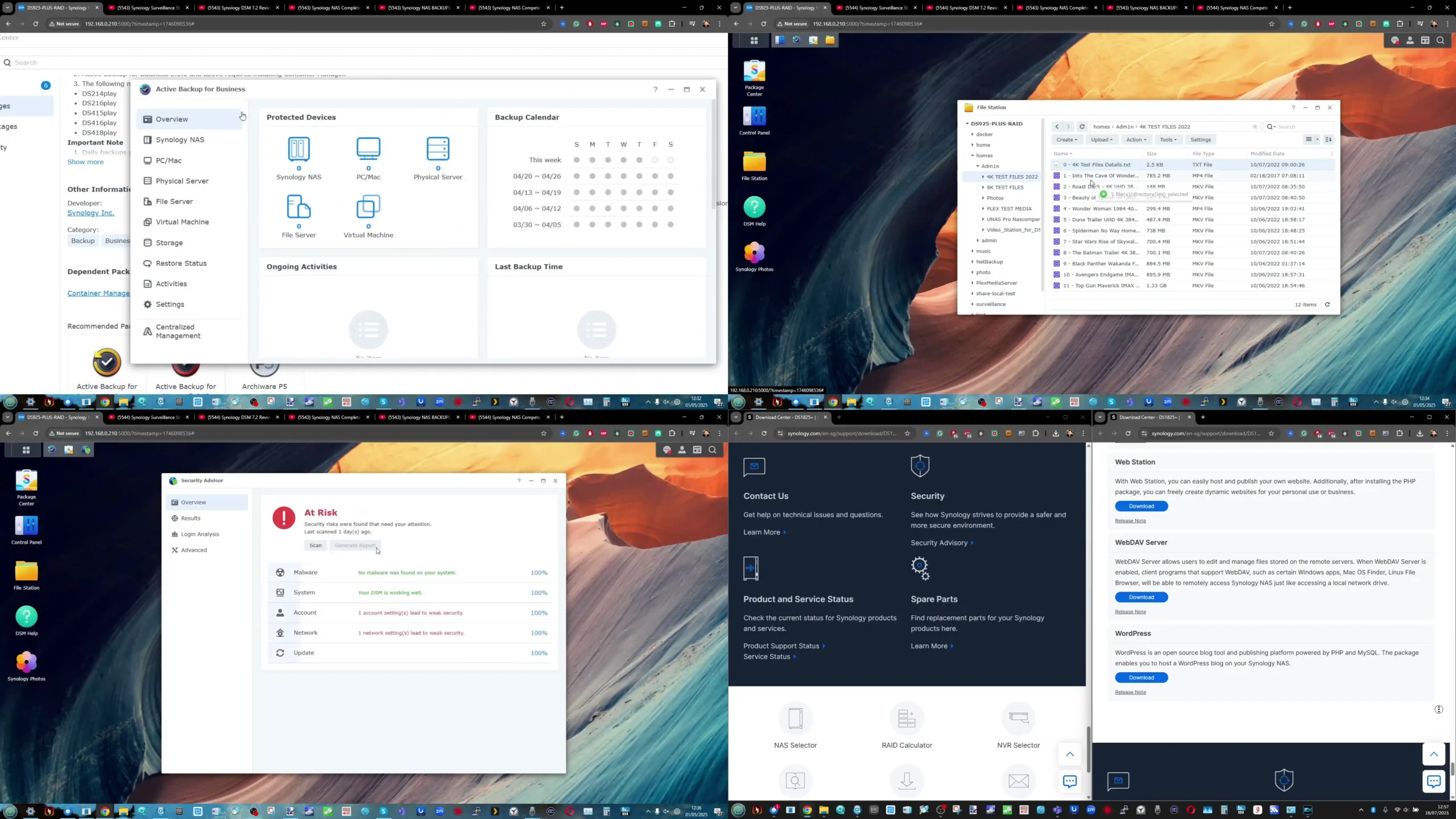Expand 8K TEST FILES folder in tree
Screen dimensions: 1456x819
pos(983,187)
